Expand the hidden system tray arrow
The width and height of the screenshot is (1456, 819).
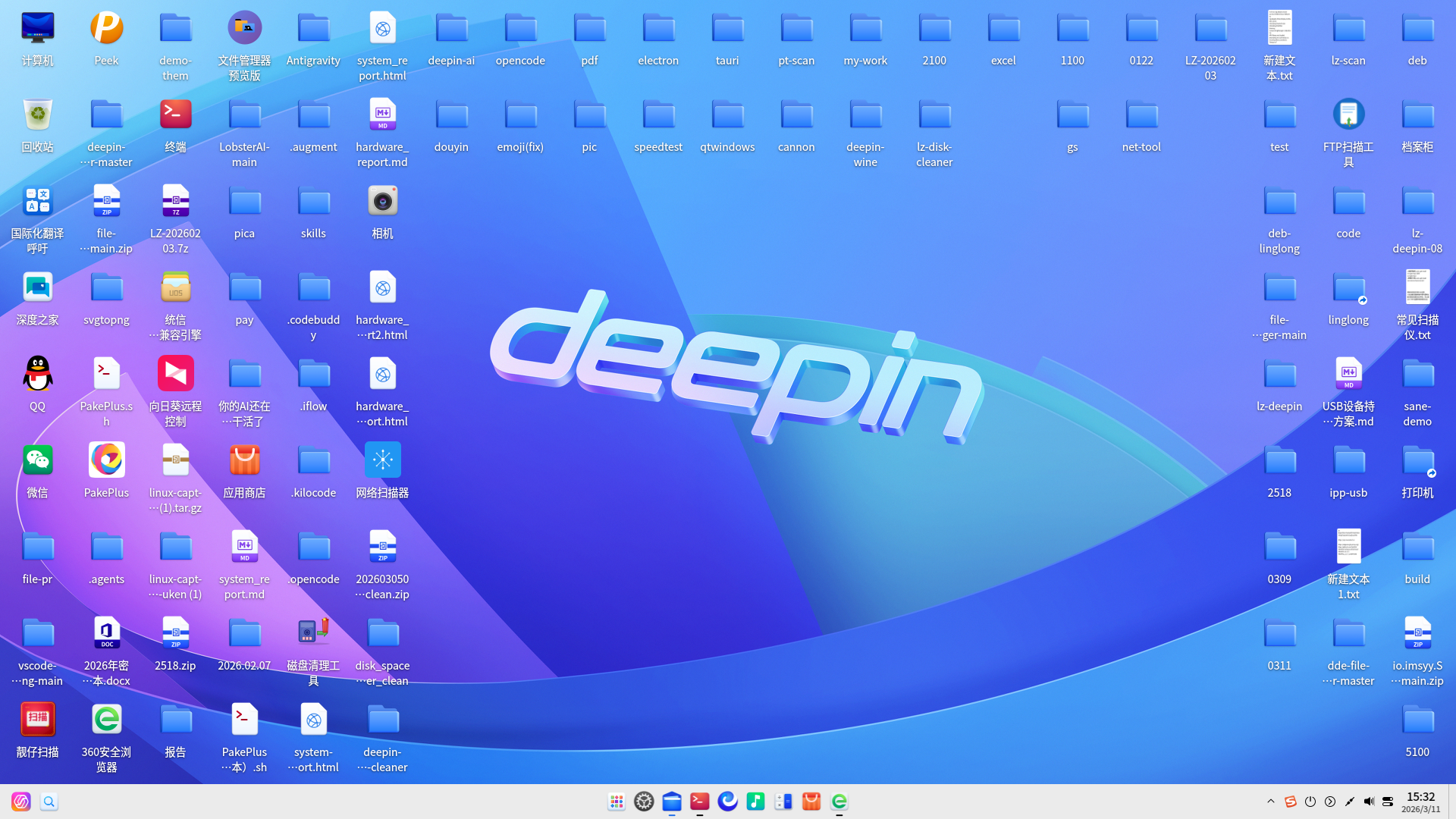(x=1271, y=802)
